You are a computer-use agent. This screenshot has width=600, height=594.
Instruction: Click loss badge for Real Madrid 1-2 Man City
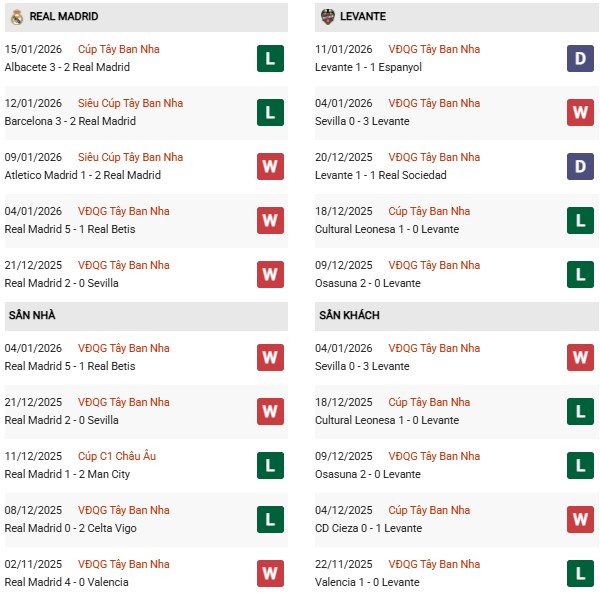tap(269, 466)
